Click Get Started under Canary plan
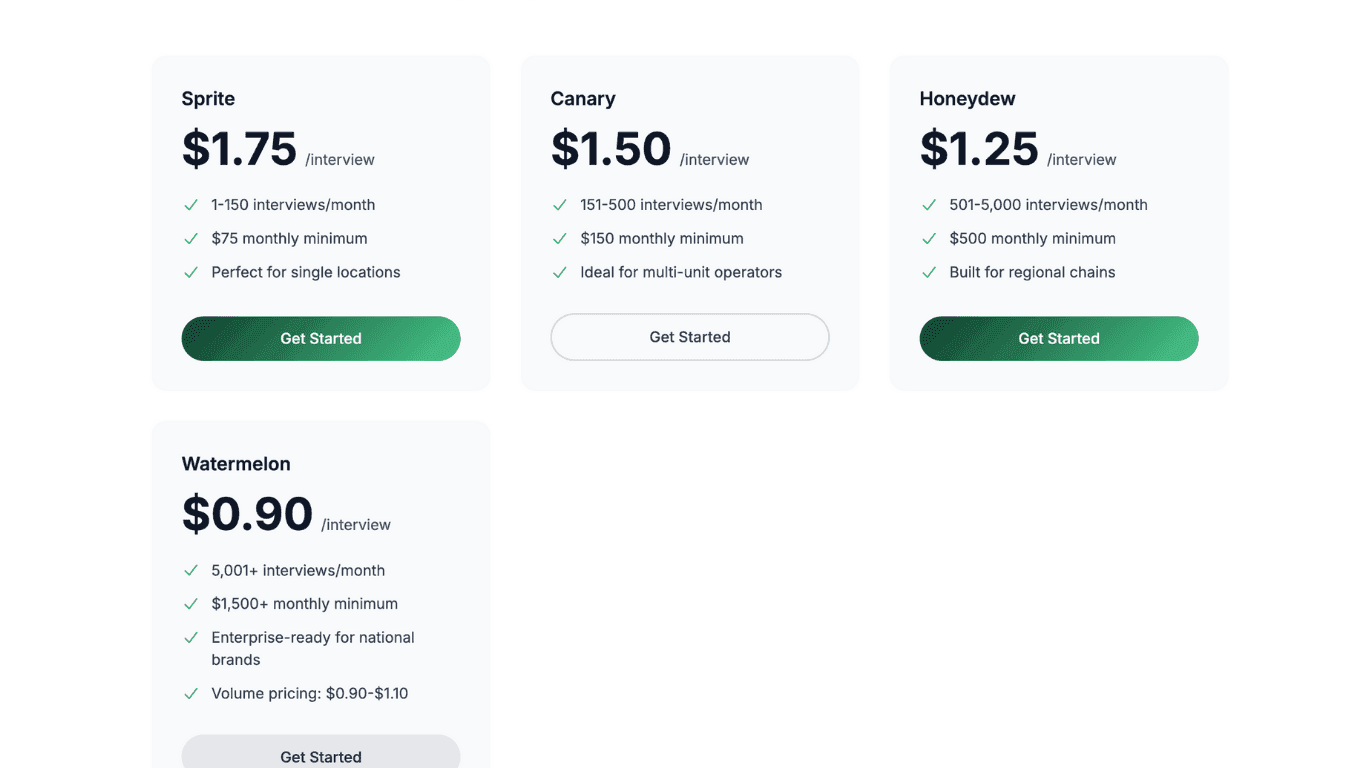1366x768 pixels. 690,337
